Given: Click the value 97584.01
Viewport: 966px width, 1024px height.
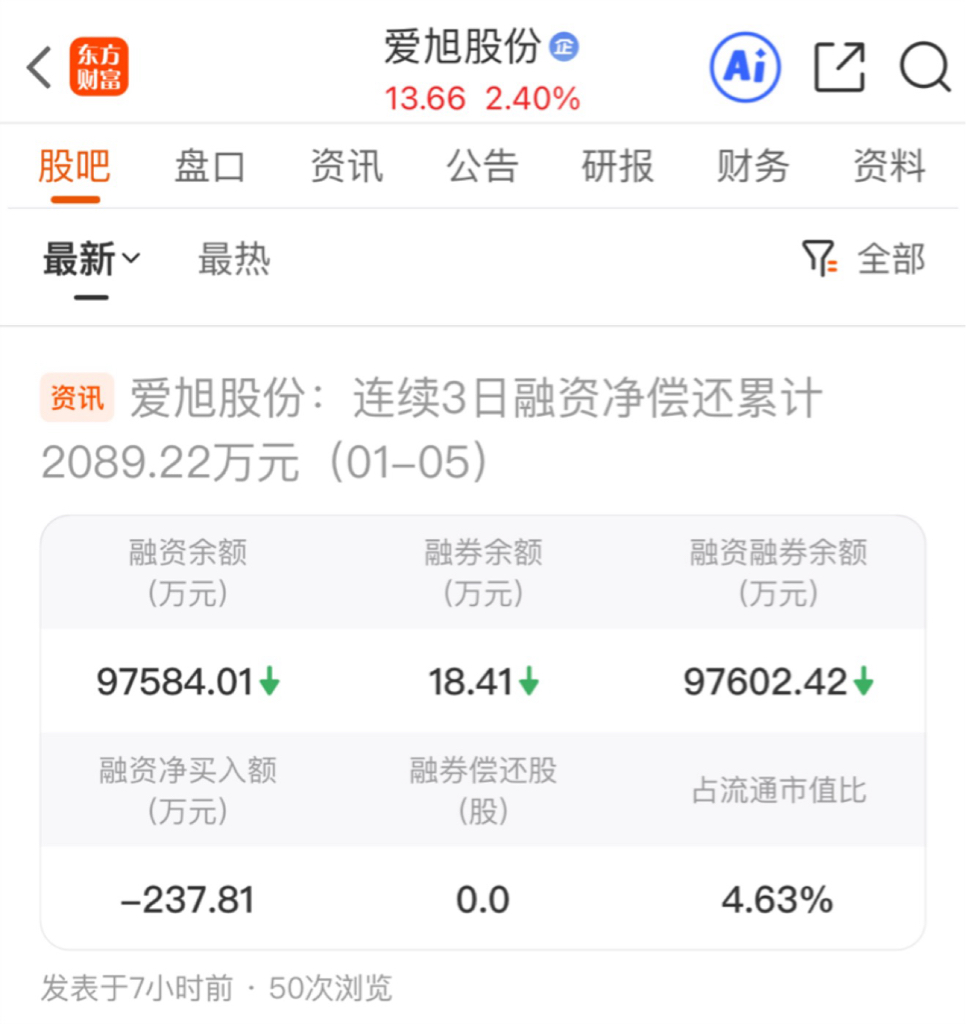Looking at the screenshot, I should [175, 682].
